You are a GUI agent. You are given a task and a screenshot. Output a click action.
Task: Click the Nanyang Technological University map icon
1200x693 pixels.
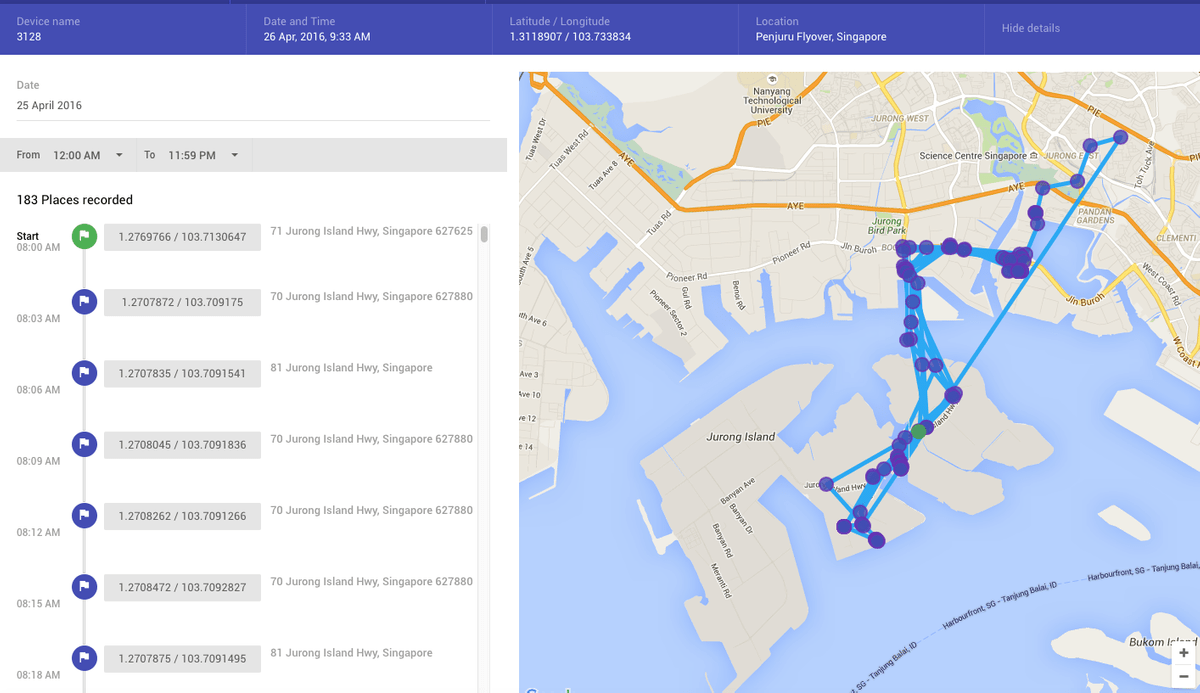point(771,79)
